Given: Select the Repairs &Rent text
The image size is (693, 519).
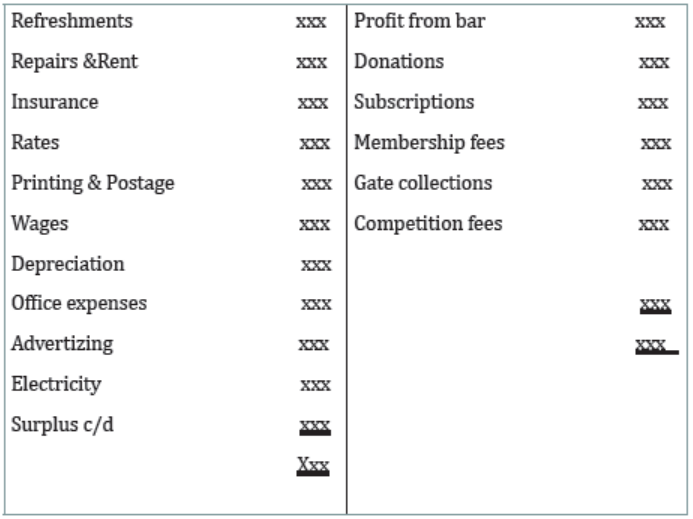Looking at the screenshot, I should coord(74,61).
